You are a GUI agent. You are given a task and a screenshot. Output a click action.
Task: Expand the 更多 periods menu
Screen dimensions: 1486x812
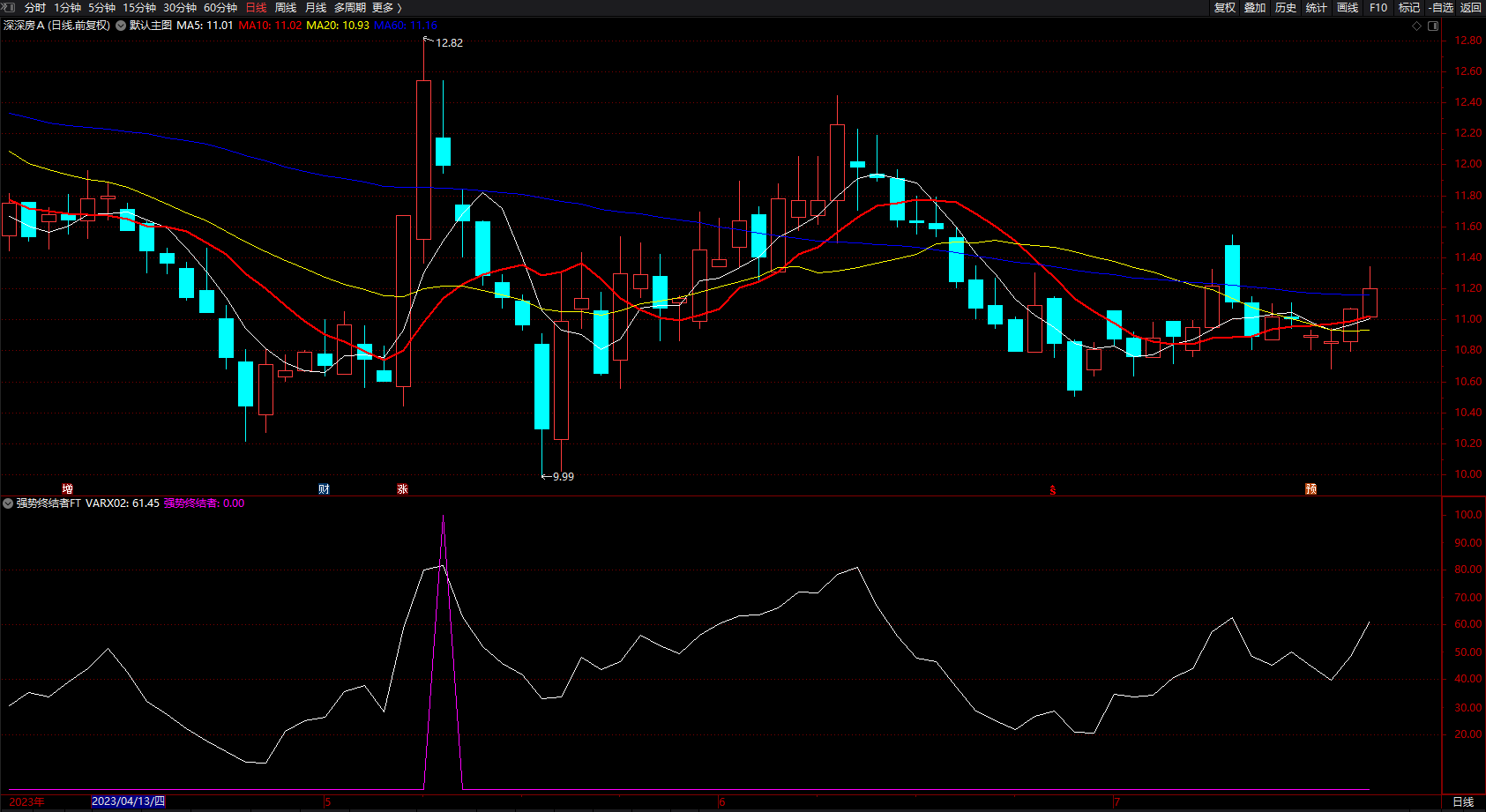(386, 8)
